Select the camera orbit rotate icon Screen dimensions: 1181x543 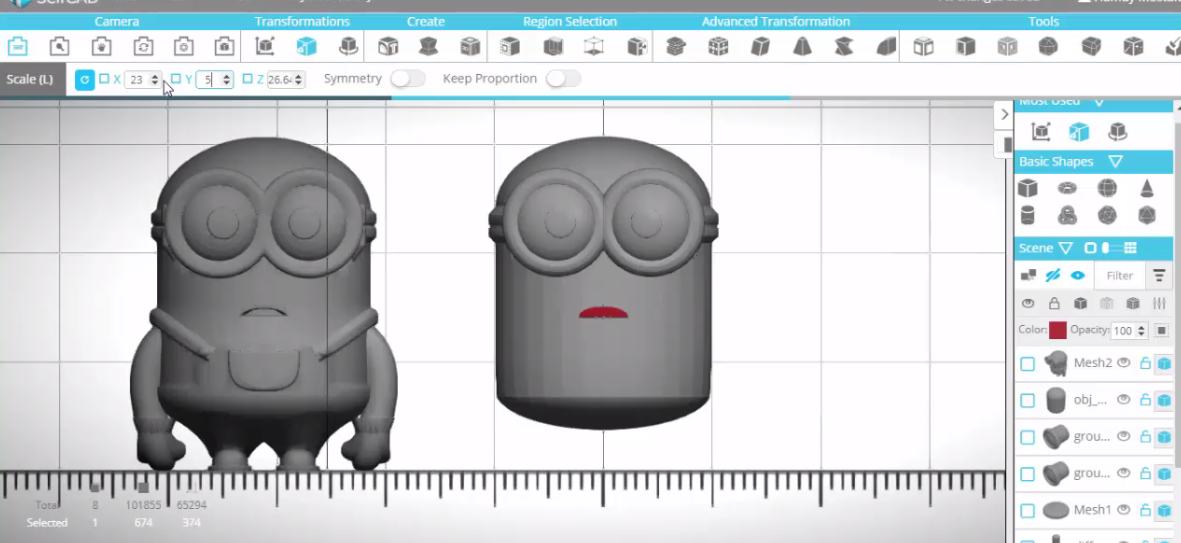coord(143,47)
